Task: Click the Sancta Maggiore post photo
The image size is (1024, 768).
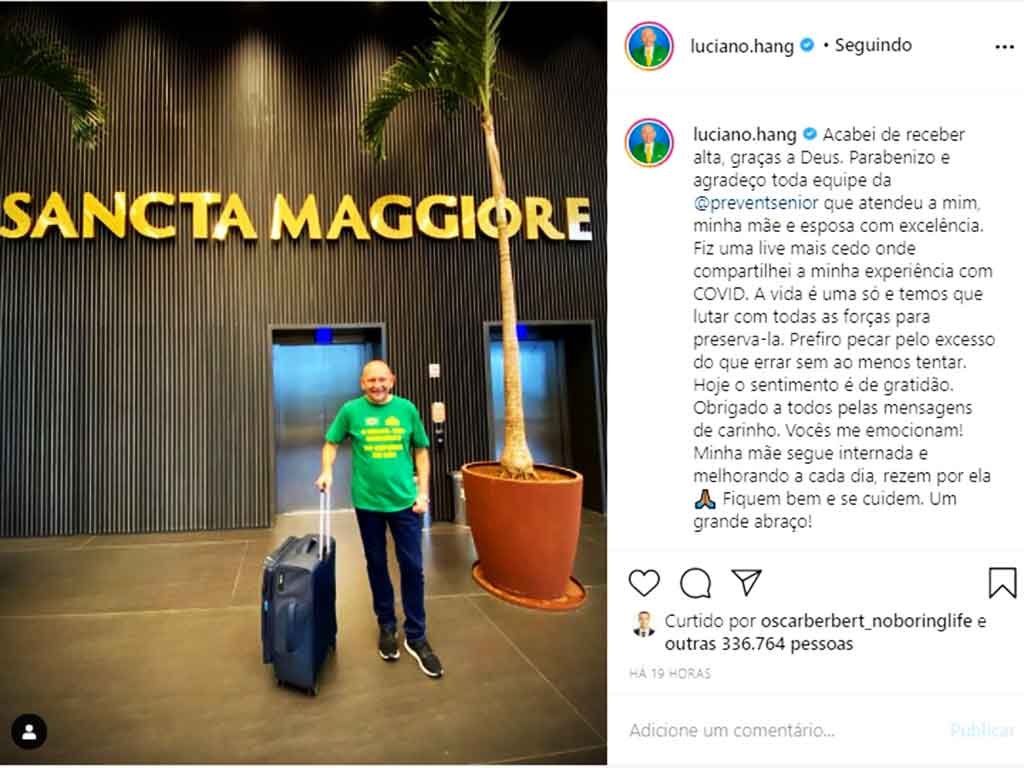Action: (303, 383)
